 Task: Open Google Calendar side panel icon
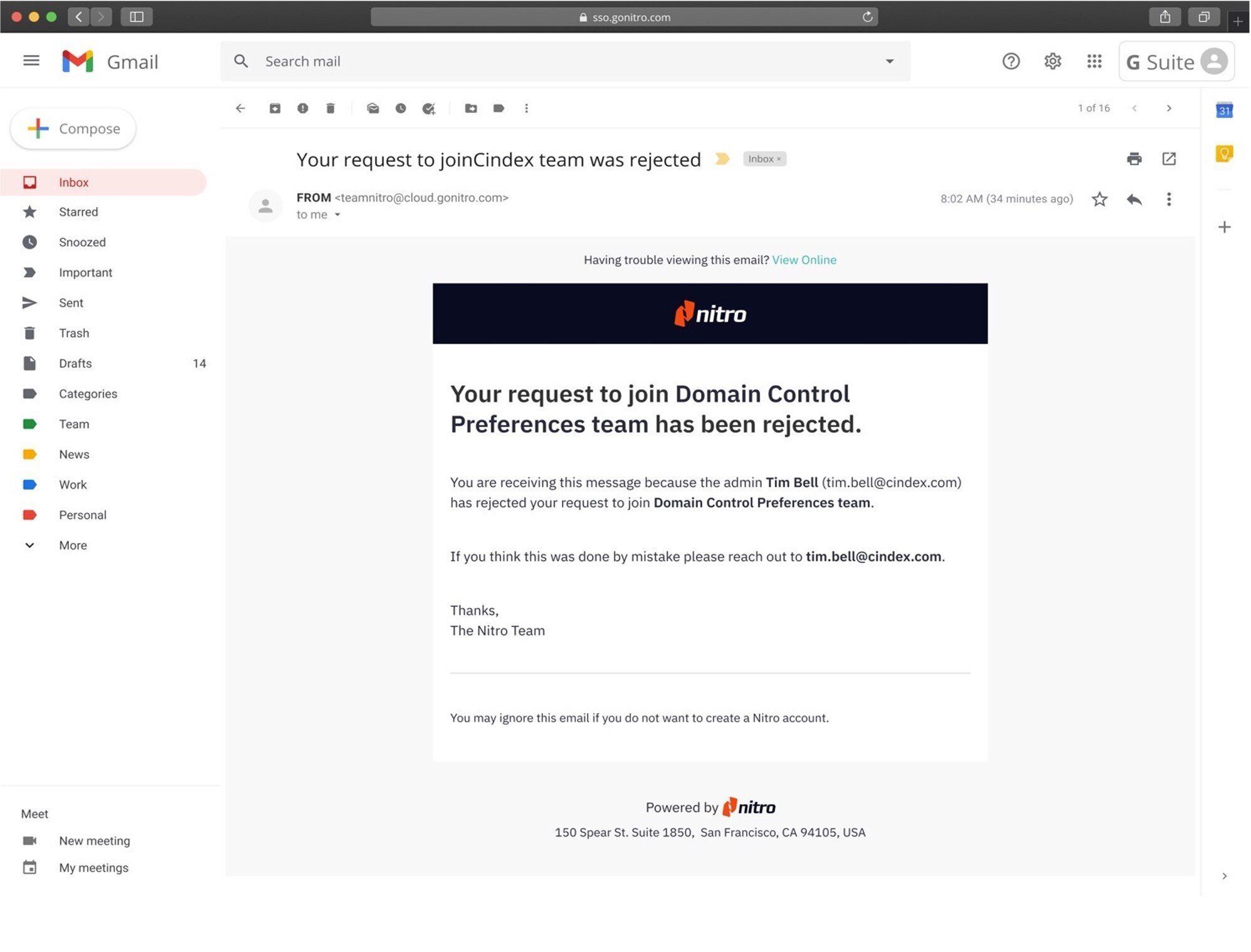[1224, 110]
